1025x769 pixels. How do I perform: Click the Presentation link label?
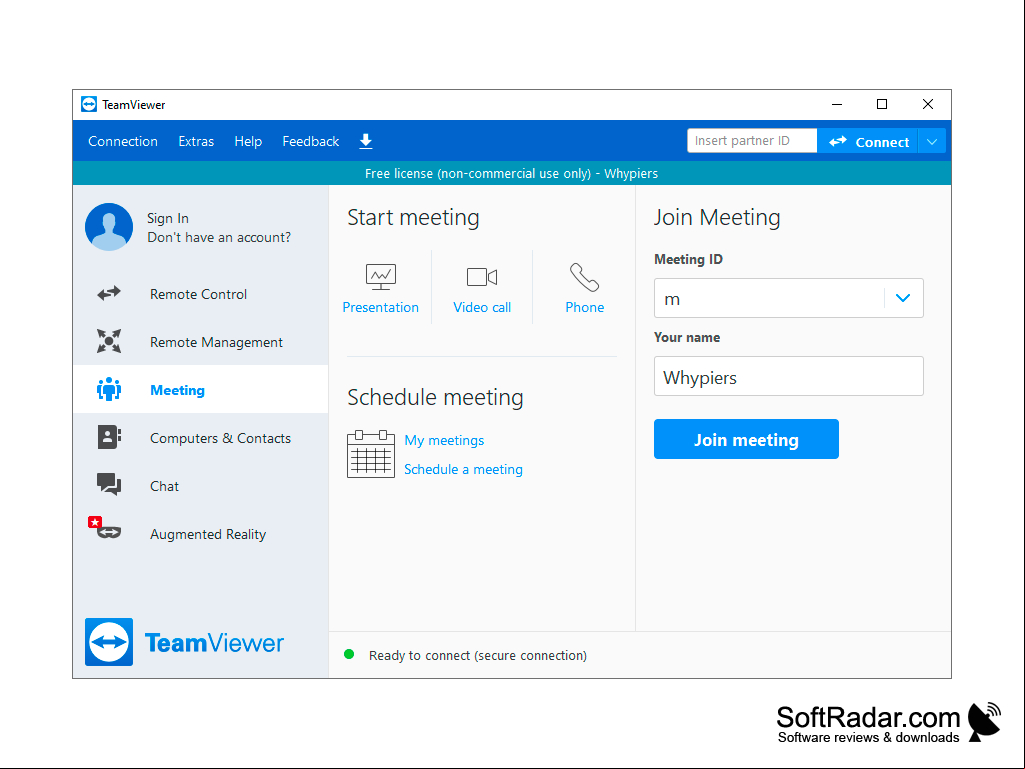380,307
